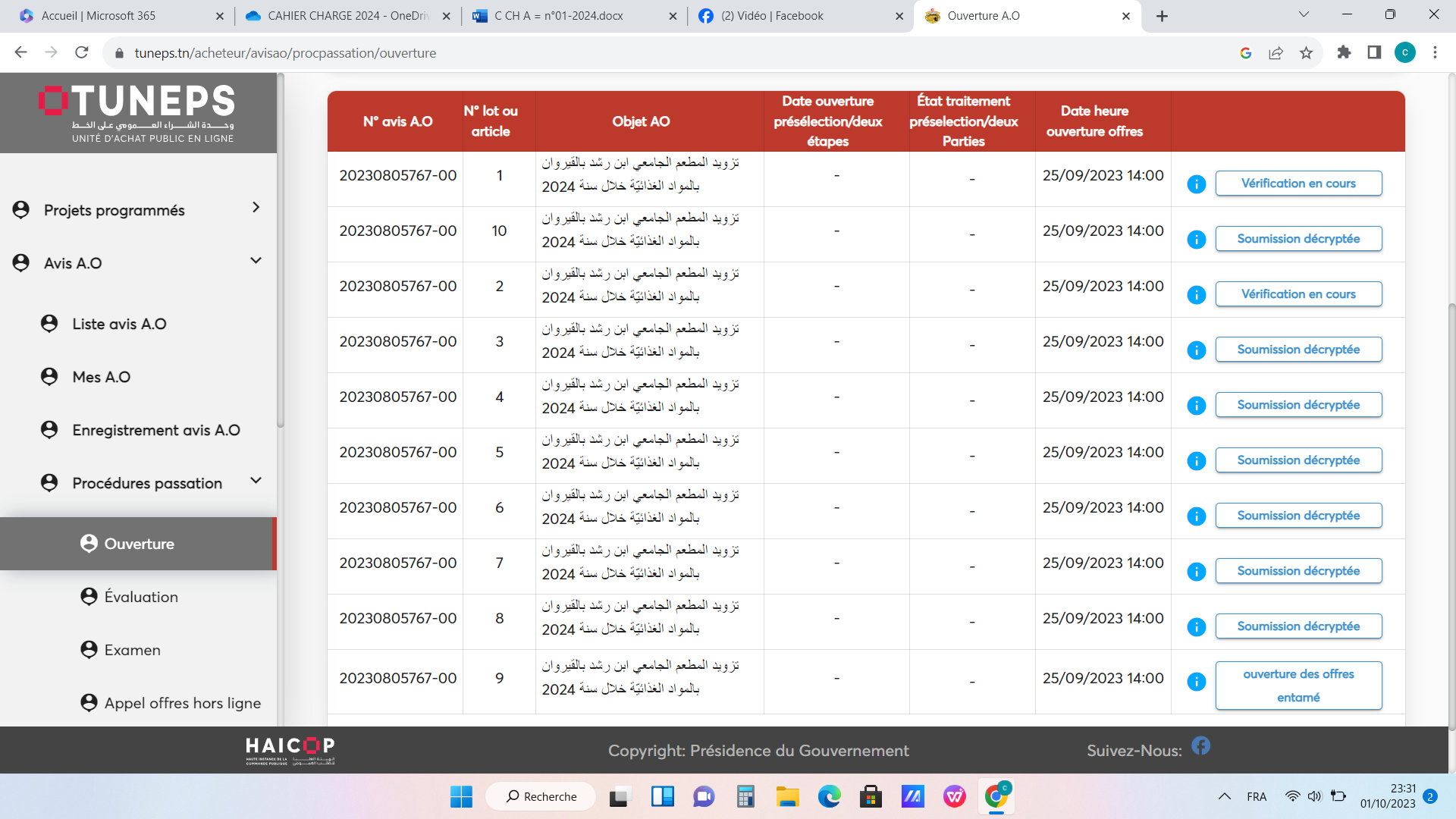1456x819 pixels.
Task: Click the Google Translate icon in address bar
Action: [1245, 53]
